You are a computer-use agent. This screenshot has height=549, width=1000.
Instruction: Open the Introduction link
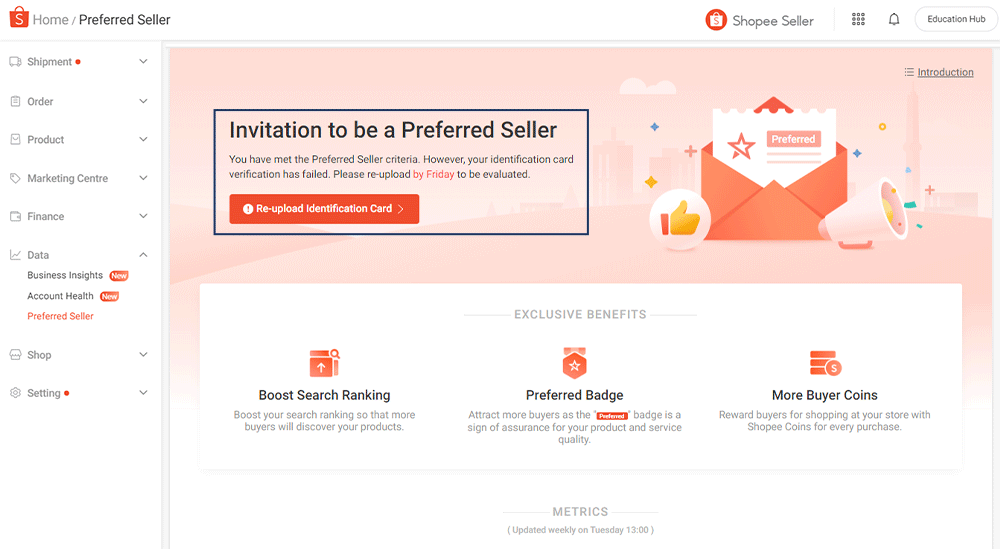click(945, 72)
